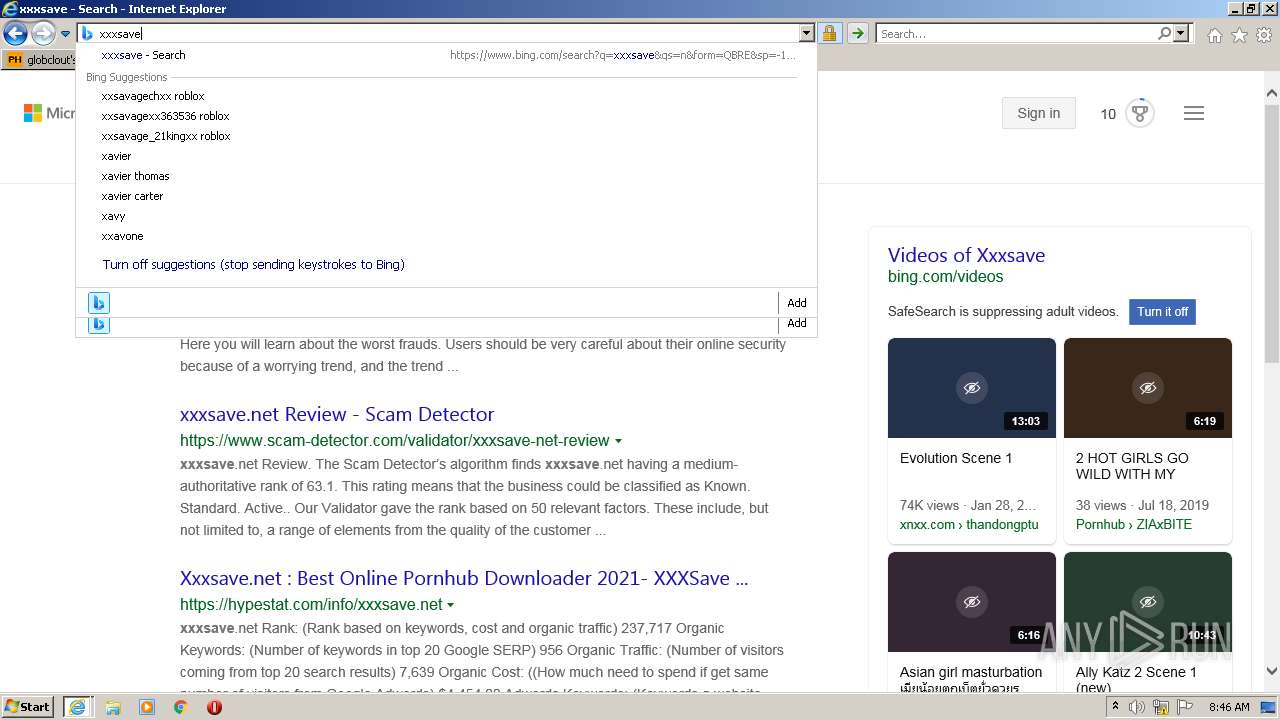Open '2 HOT GIRLS GO WILD WITH MY' title
Viewport: 1280px width, 720px height.
(x=1132, y=466)
